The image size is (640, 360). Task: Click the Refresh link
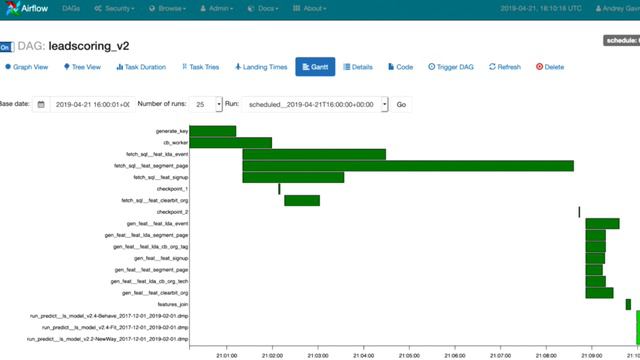(505, 67)
